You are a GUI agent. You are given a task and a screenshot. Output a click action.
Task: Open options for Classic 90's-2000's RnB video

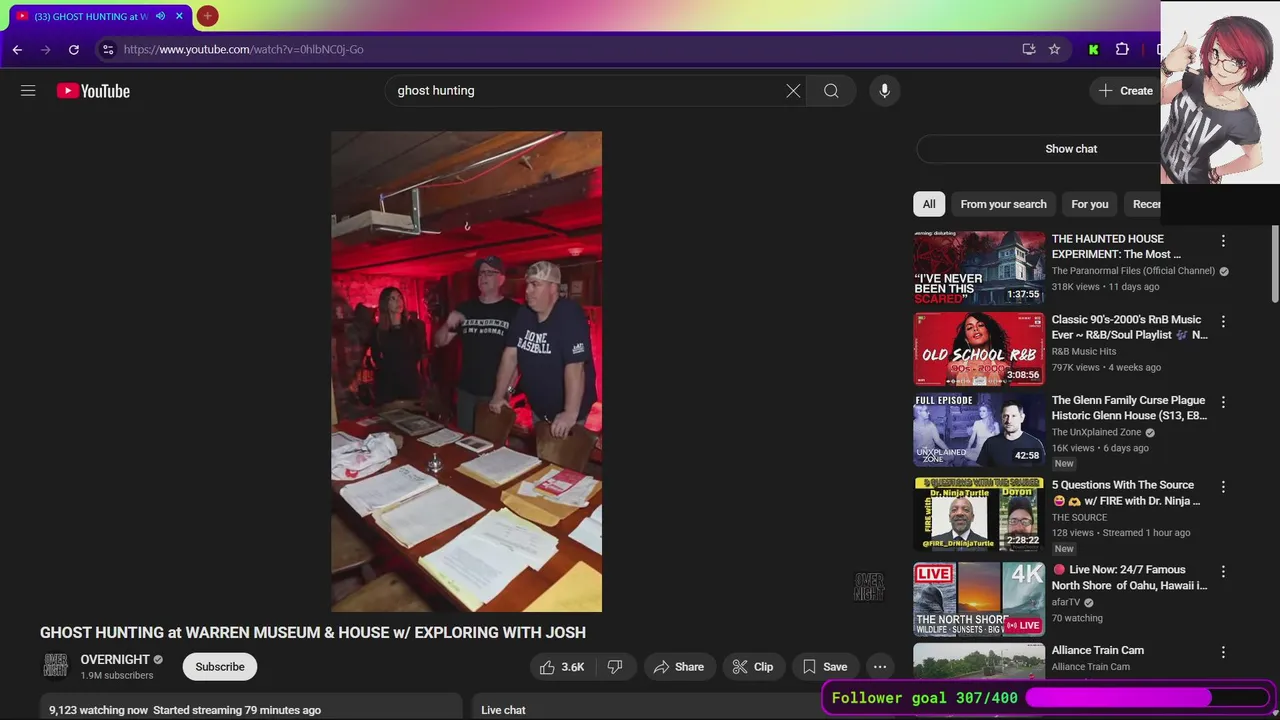coord(1222,322)
